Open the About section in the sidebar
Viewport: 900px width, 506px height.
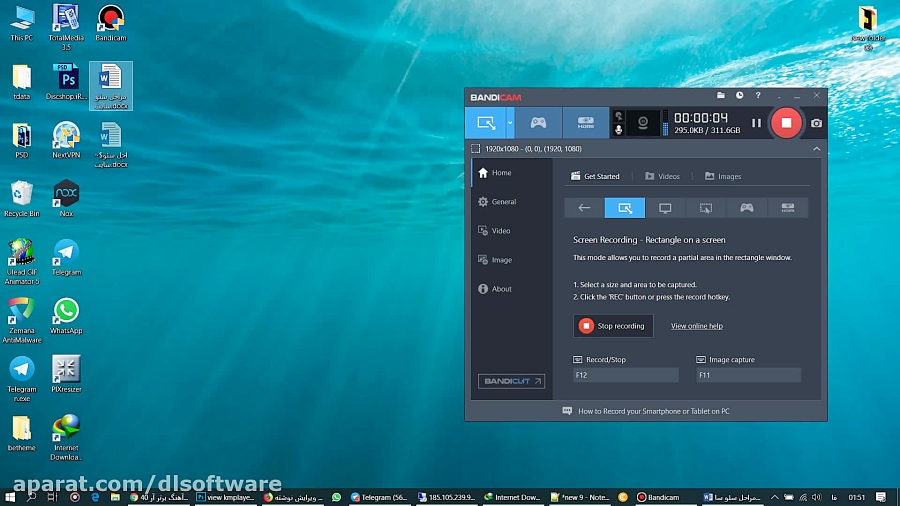(x=512, y=289)
